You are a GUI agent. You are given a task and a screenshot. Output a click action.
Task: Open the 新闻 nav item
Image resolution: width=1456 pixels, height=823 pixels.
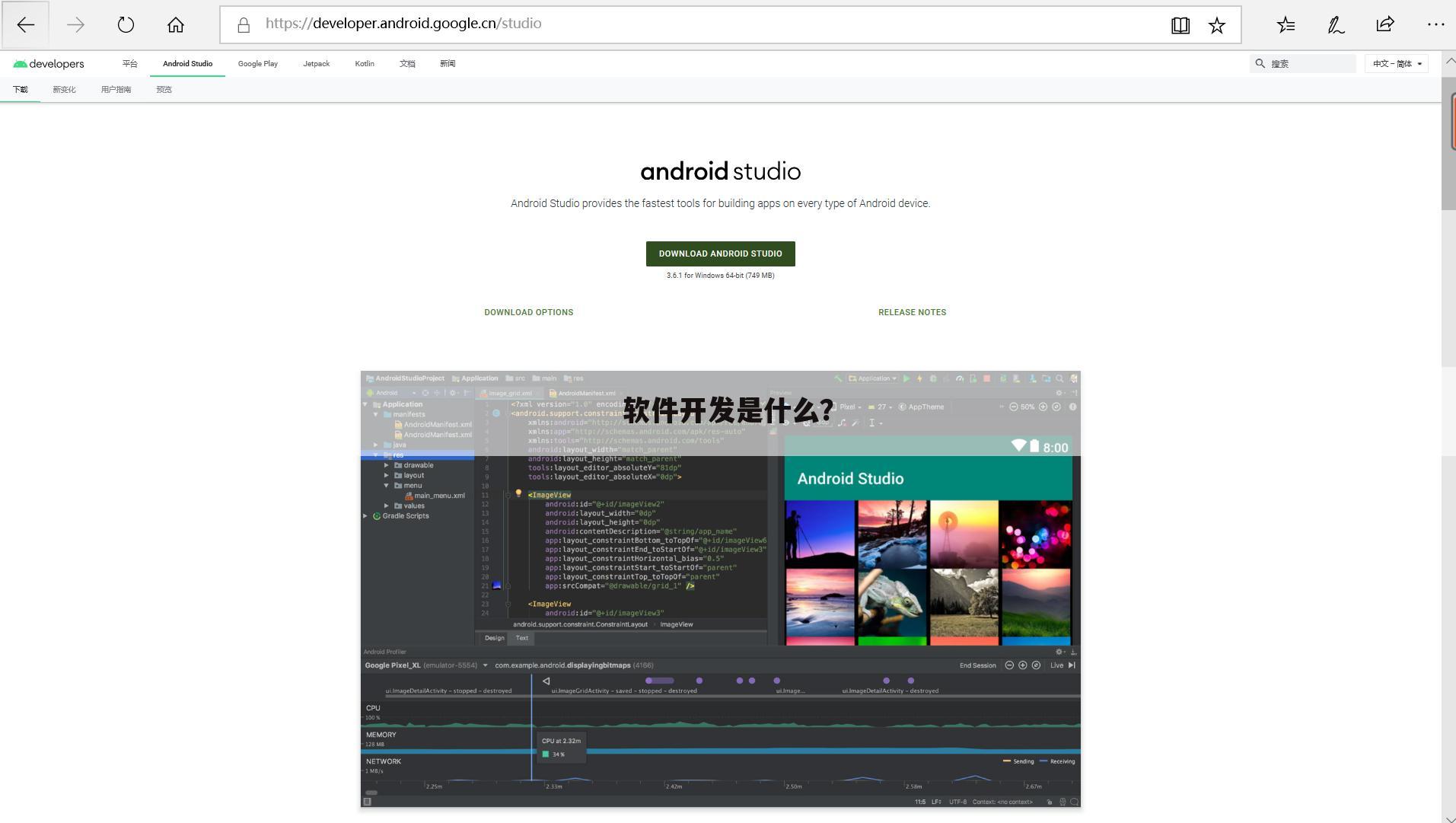point(448,64)
